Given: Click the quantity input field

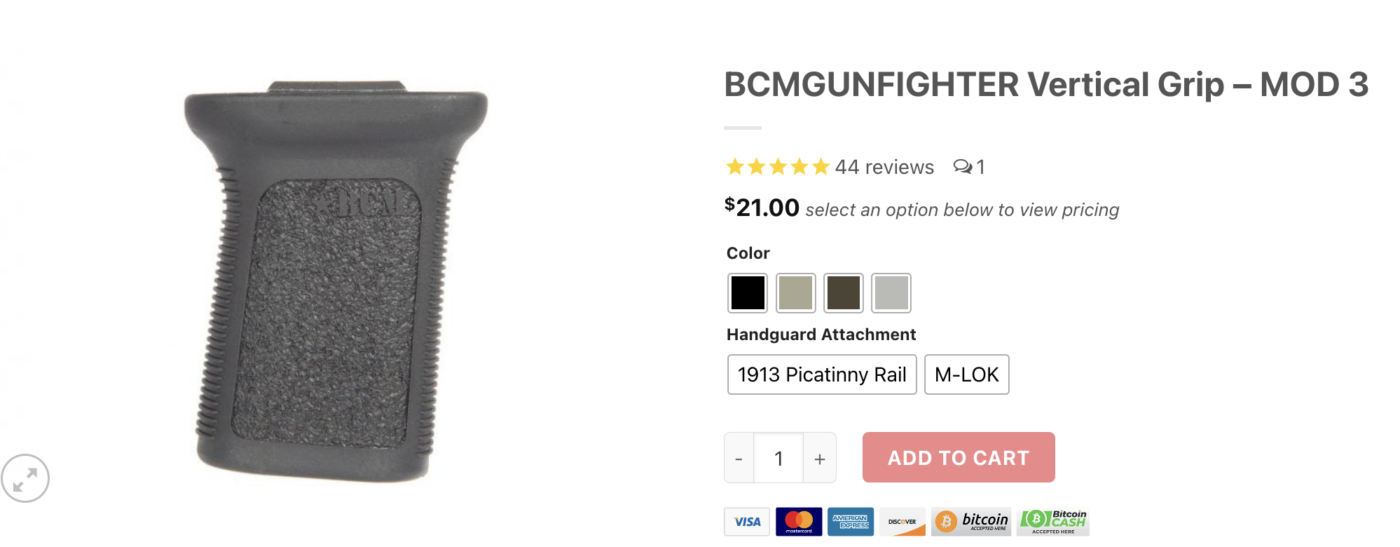Looking at the screenshot, I should pyautogui.click(x=779, y=458).
